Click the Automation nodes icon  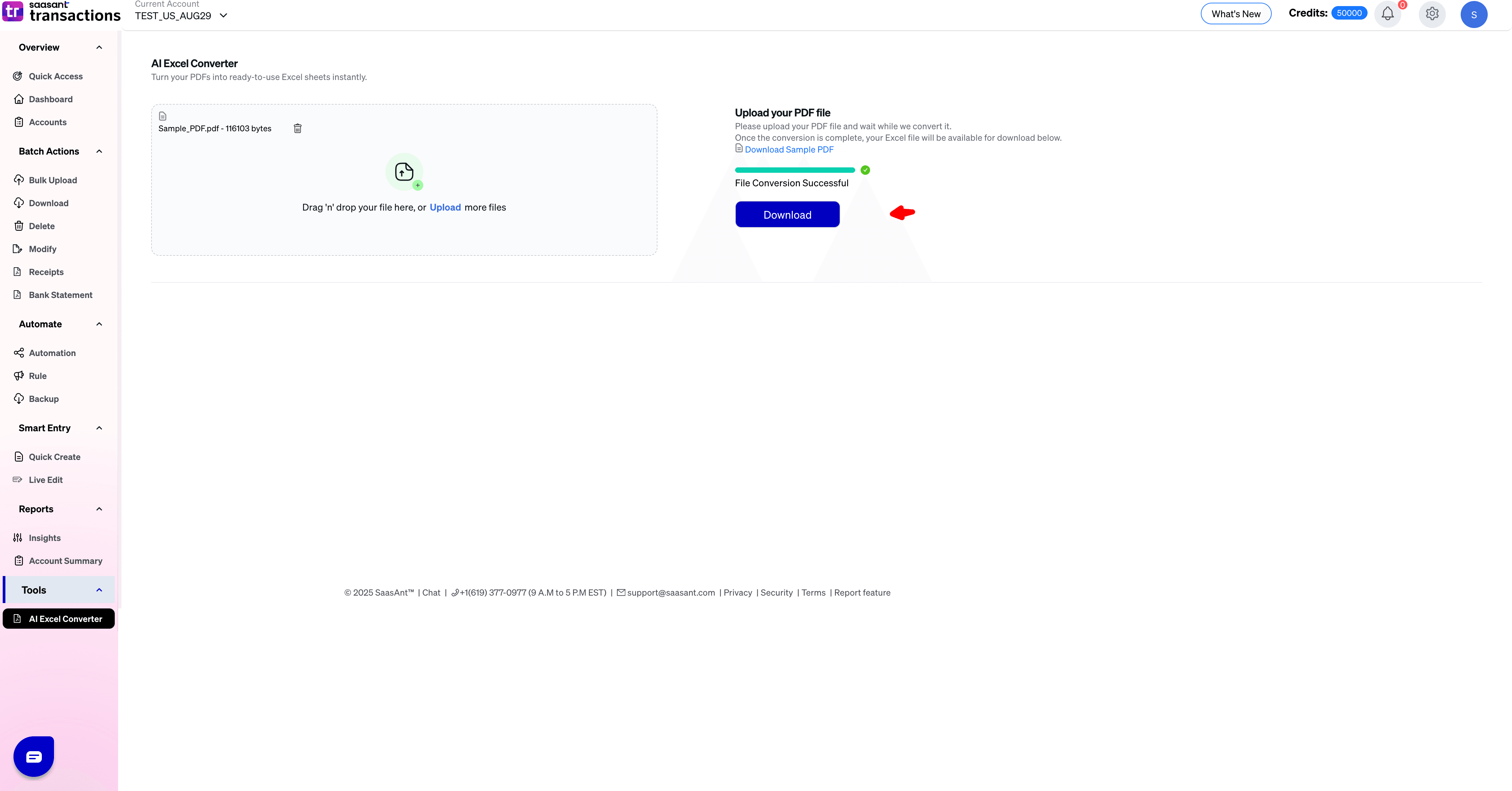(x=18, y=353)
